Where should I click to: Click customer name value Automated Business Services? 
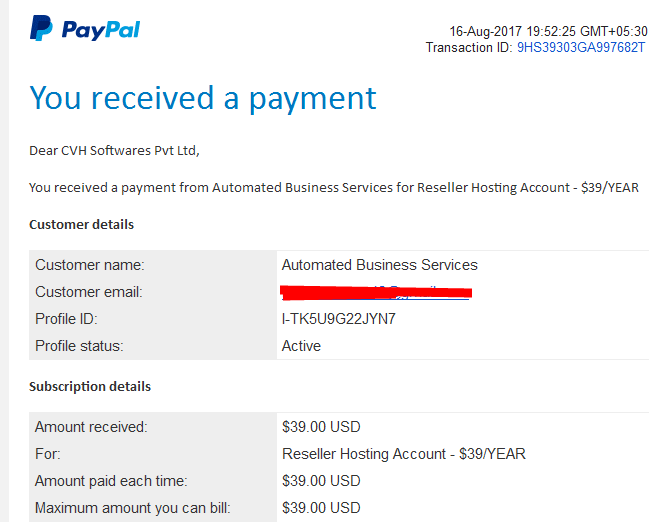(380, 265)
